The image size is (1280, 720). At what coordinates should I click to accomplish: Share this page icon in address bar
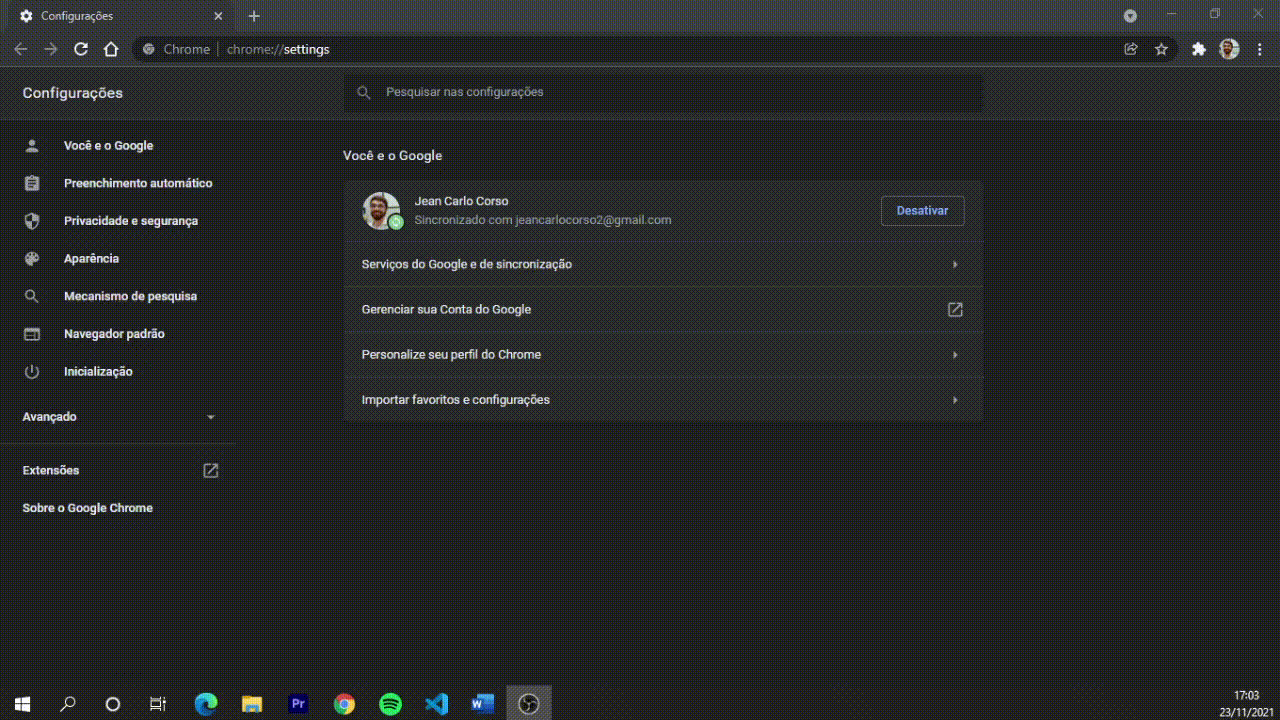point(1131,49)
